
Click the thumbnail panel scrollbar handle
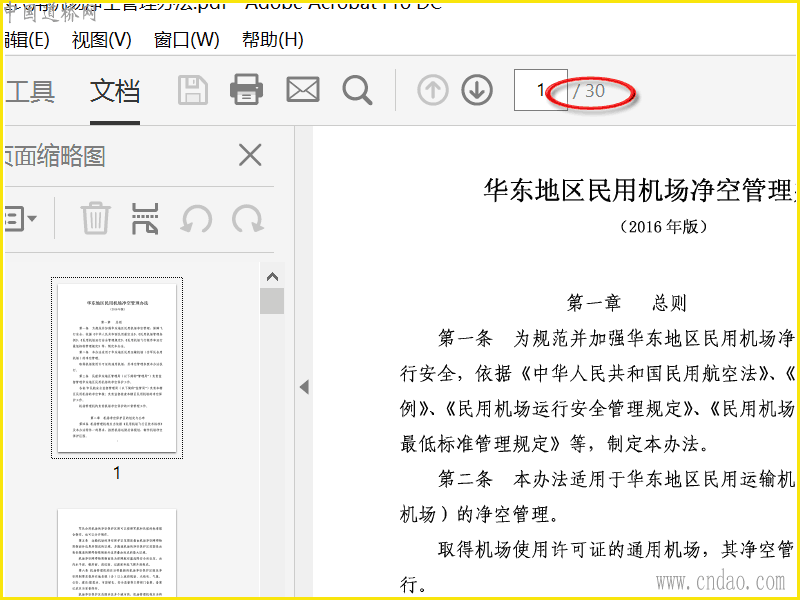pos(272,301)
